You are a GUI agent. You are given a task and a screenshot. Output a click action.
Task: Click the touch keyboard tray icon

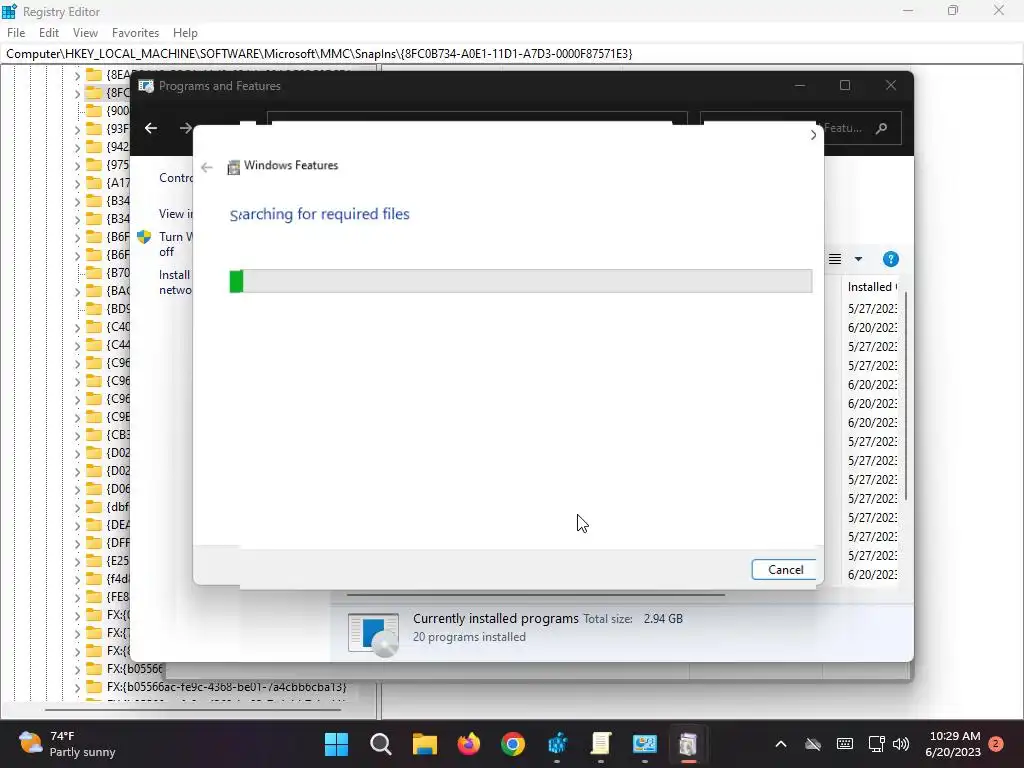pyautogui.click(x=844, y=744)
